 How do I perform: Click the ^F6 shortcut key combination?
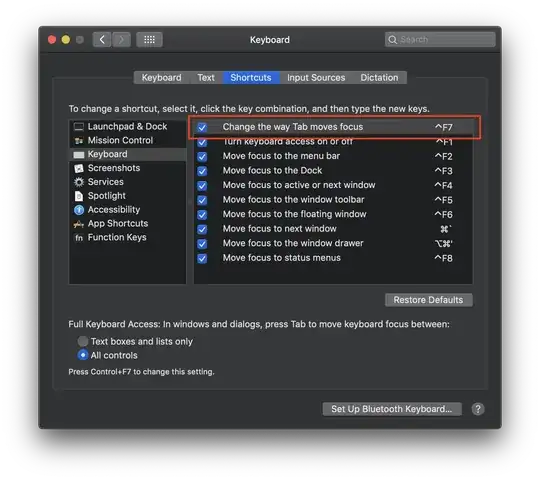(444, 215)
